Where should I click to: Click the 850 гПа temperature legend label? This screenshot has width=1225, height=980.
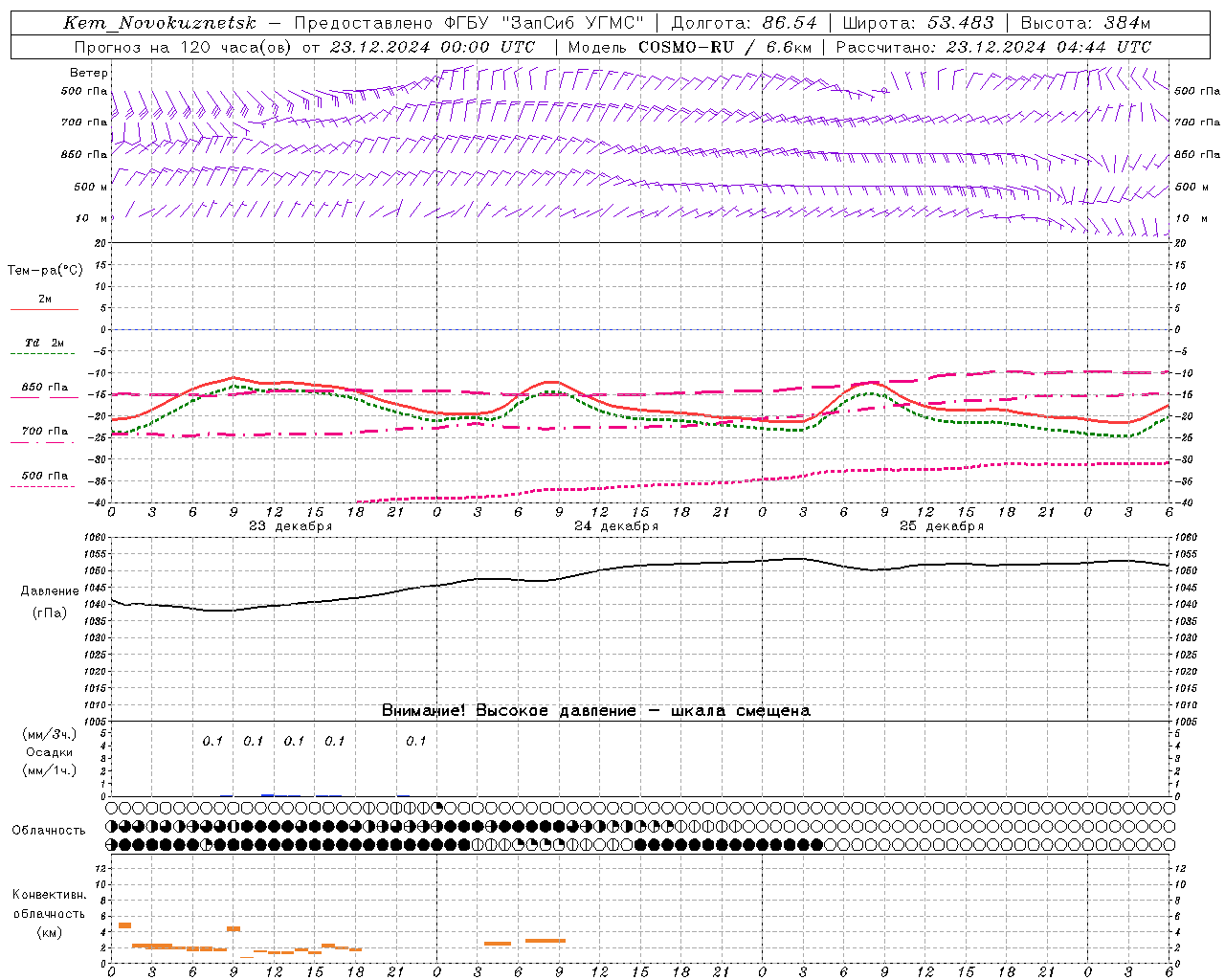tap(44, 388)
